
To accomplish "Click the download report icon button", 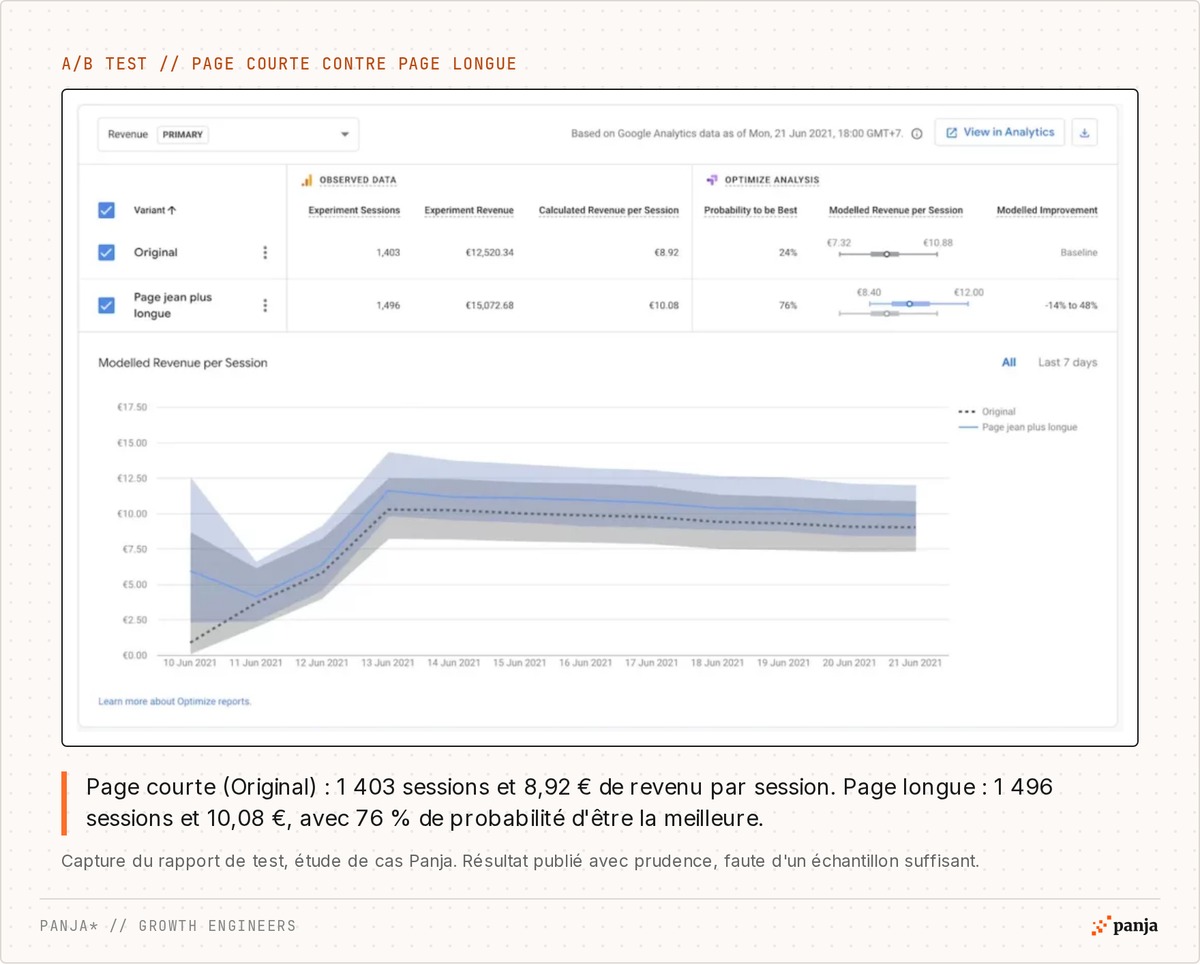I will click(1084, 133).
